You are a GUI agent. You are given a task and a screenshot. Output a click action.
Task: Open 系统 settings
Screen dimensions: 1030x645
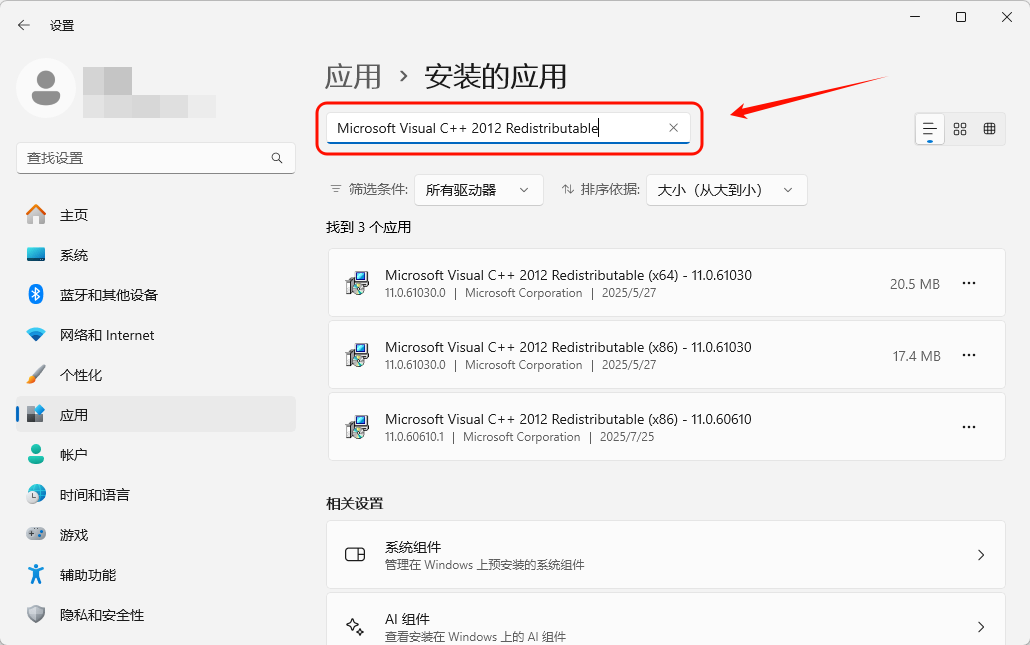pos(156,255)
